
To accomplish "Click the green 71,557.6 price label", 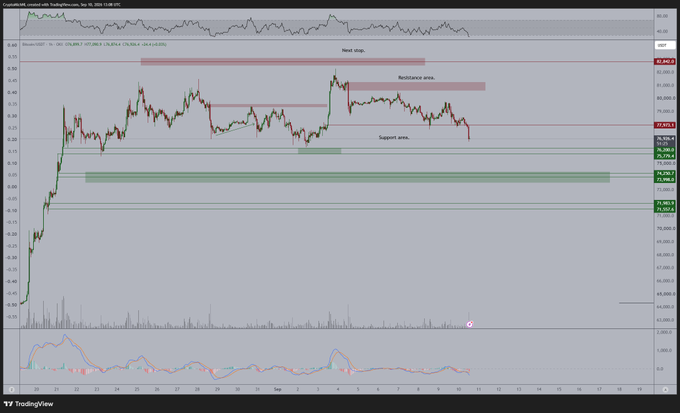I will click(665, 209).
